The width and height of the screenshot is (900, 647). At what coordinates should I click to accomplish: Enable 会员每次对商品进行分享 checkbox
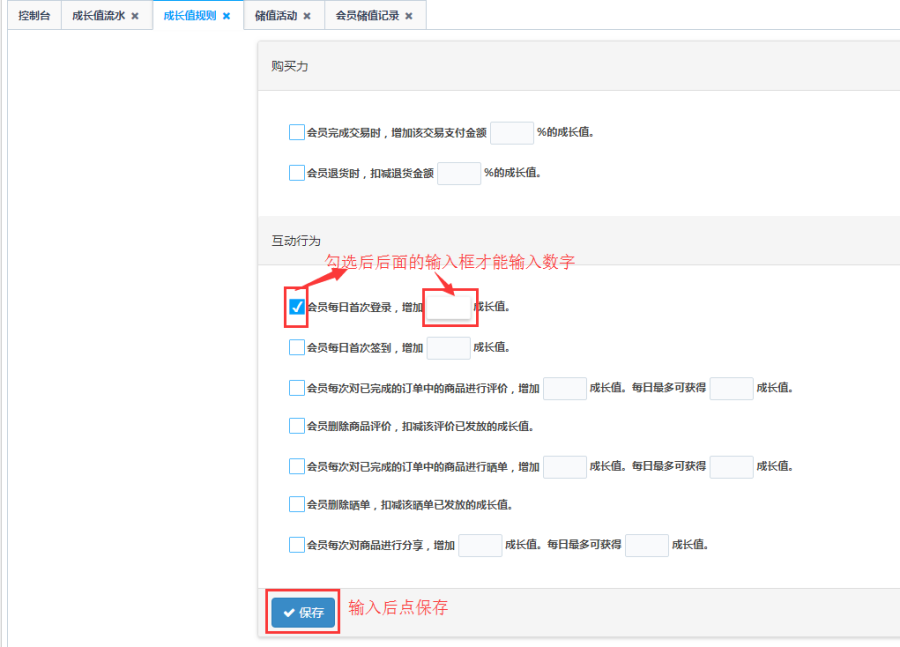(296, 545)
